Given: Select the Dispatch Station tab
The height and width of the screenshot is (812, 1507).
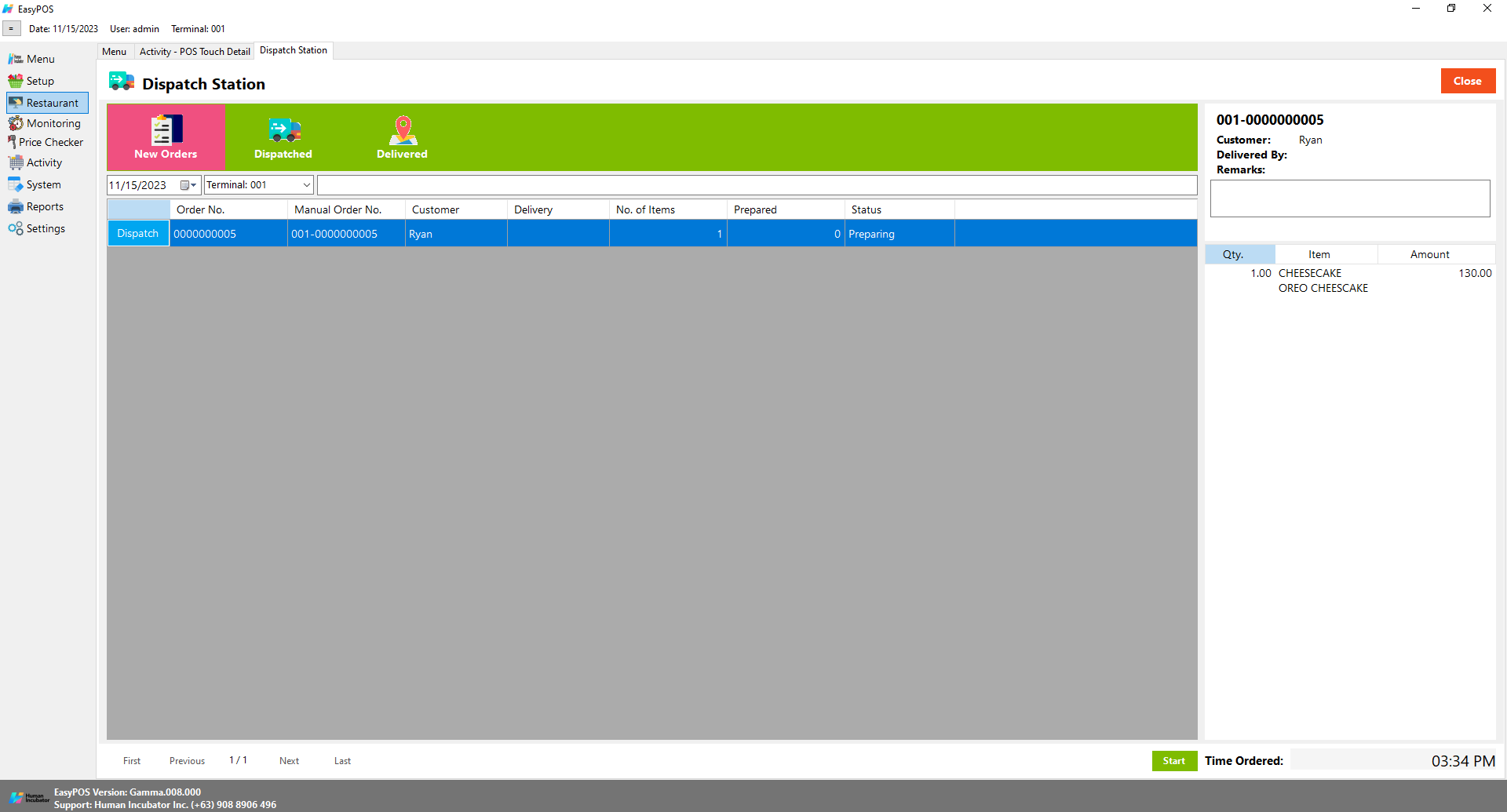Looking at the screenshot, I should (x=294, y=50).
